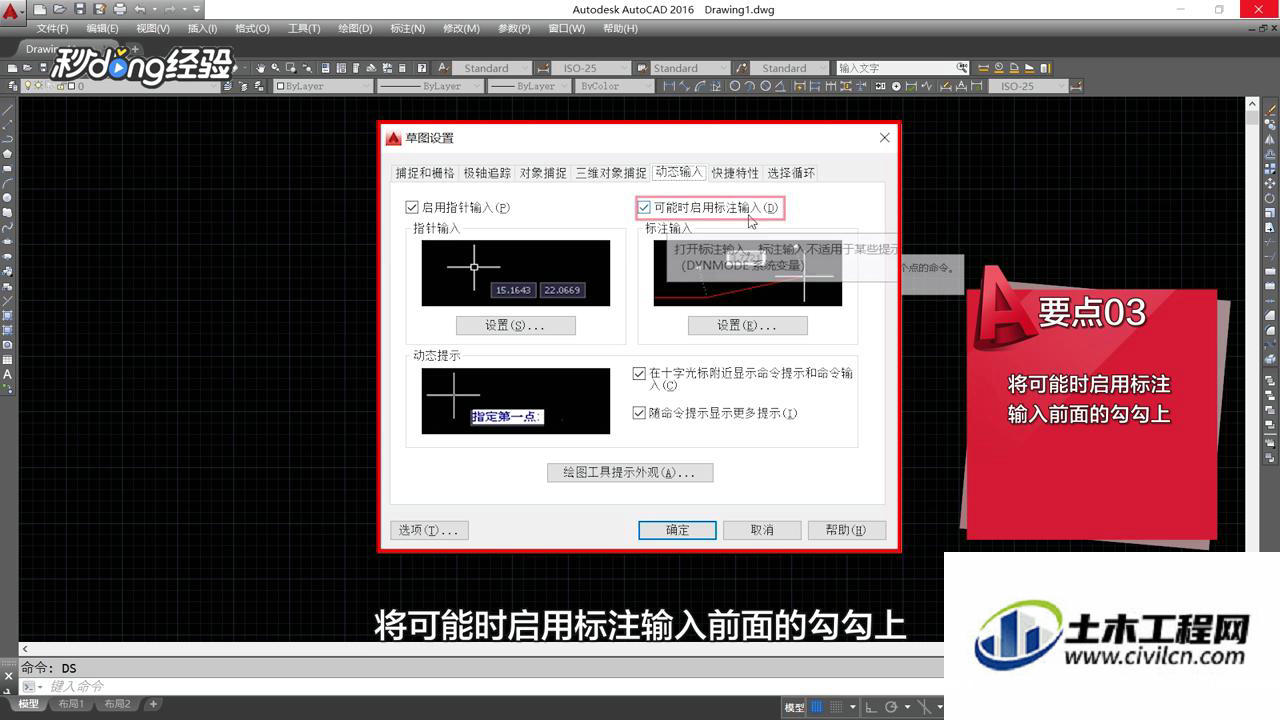The width and height of the screenshot is (1280, 720).
Task: Toggle 随命令提示显示更多提示(I) checkbox
Action: coord(639,413)
